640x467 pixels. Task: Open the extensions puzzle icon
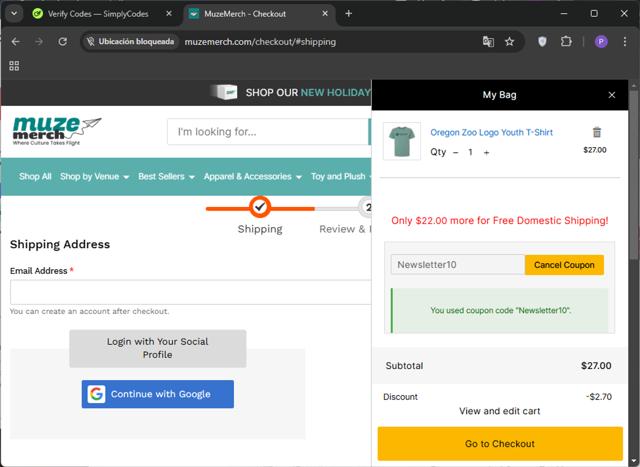566,42
